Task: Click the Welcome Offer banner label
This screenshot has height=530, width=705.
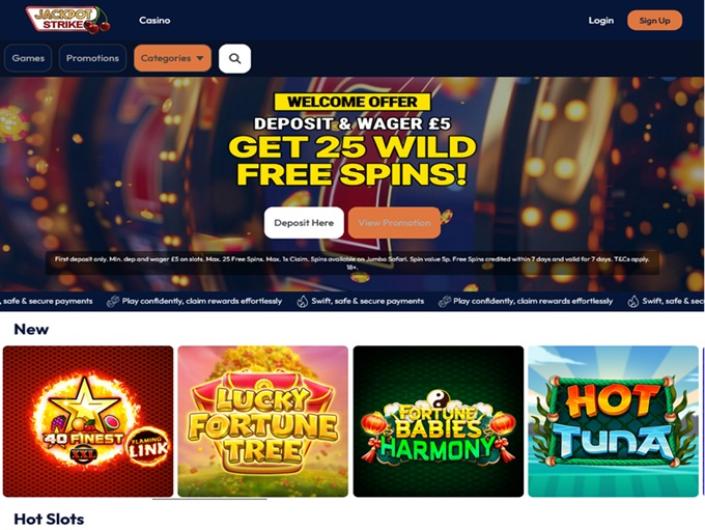Action: (x=352, y=102)
